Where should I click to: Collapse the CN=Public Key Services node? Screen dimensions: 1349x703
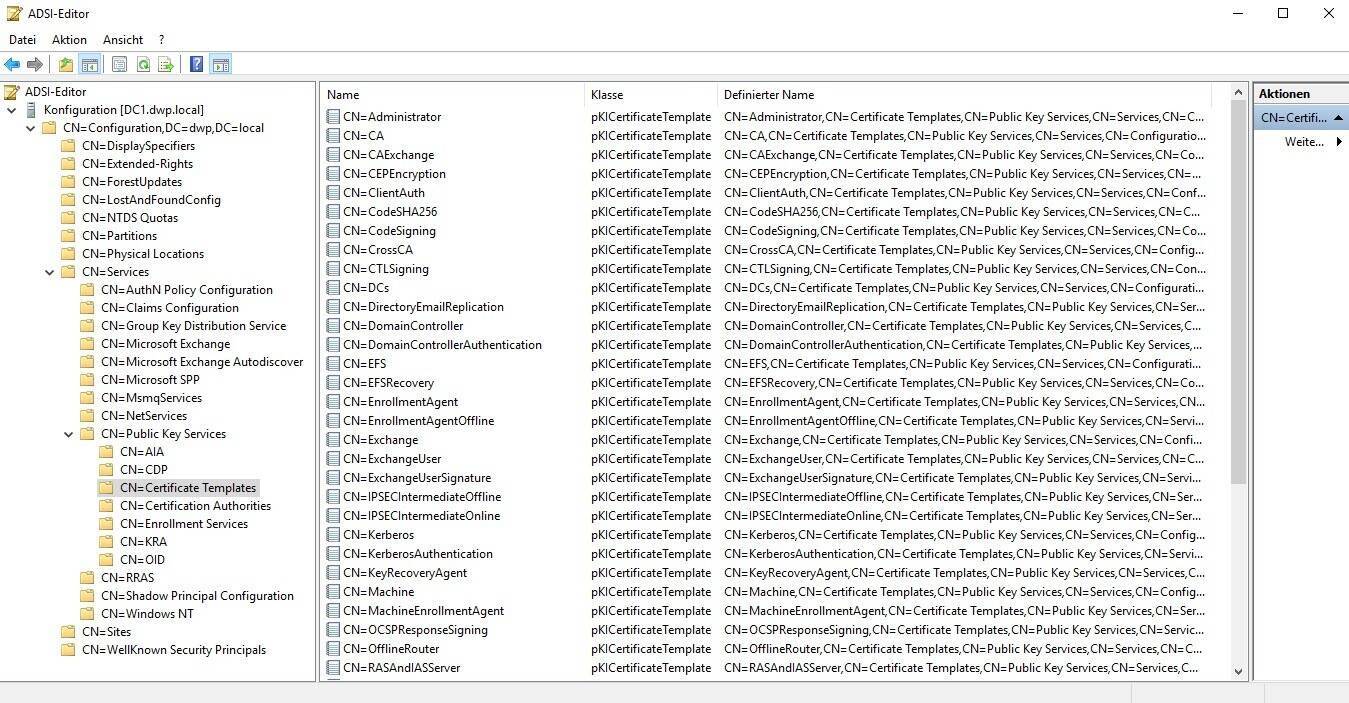(x=69, y=434)
